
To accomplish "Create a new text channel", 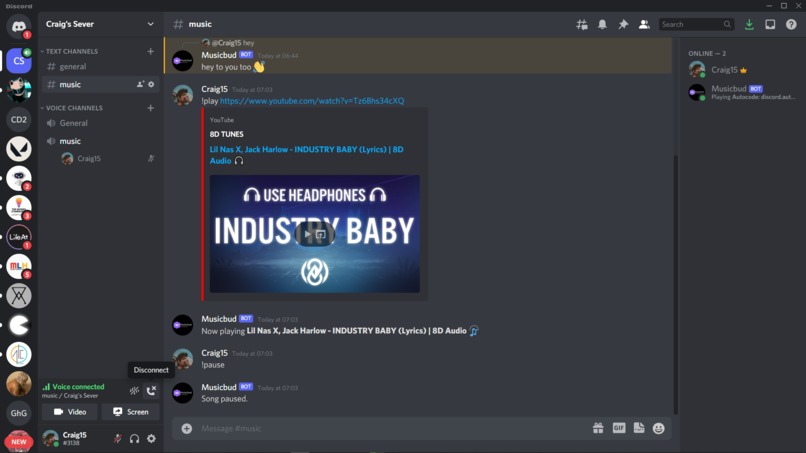I will [151, 51].
